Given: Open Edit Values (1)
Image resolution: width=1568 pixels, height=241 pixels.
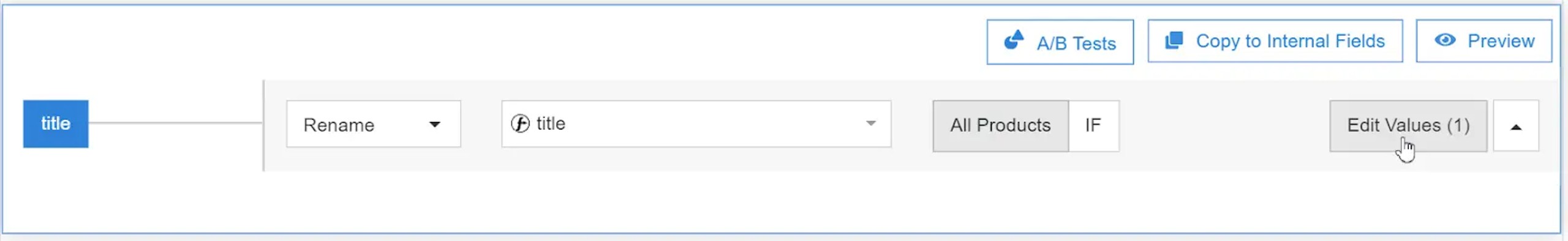Looking at the screenshot, I should click(x=1408, y=125).
